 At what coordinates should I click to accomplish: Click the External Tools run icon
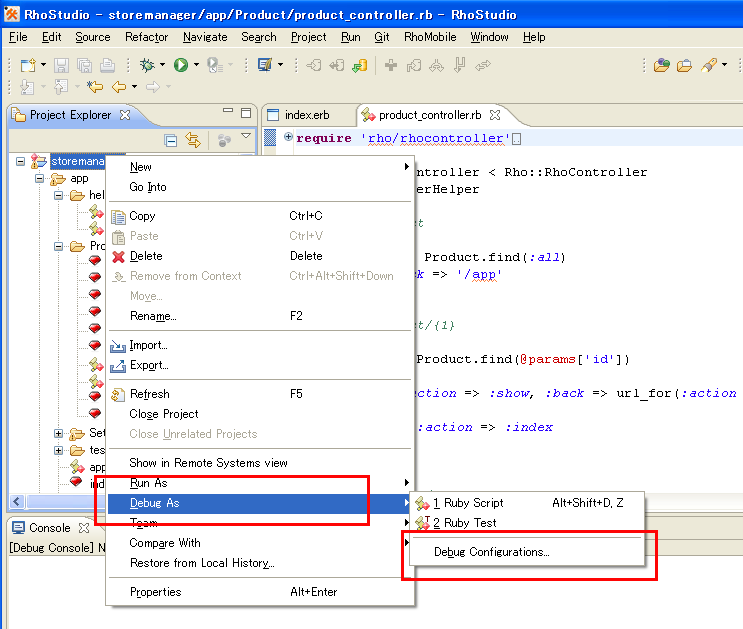pos(215,65)
